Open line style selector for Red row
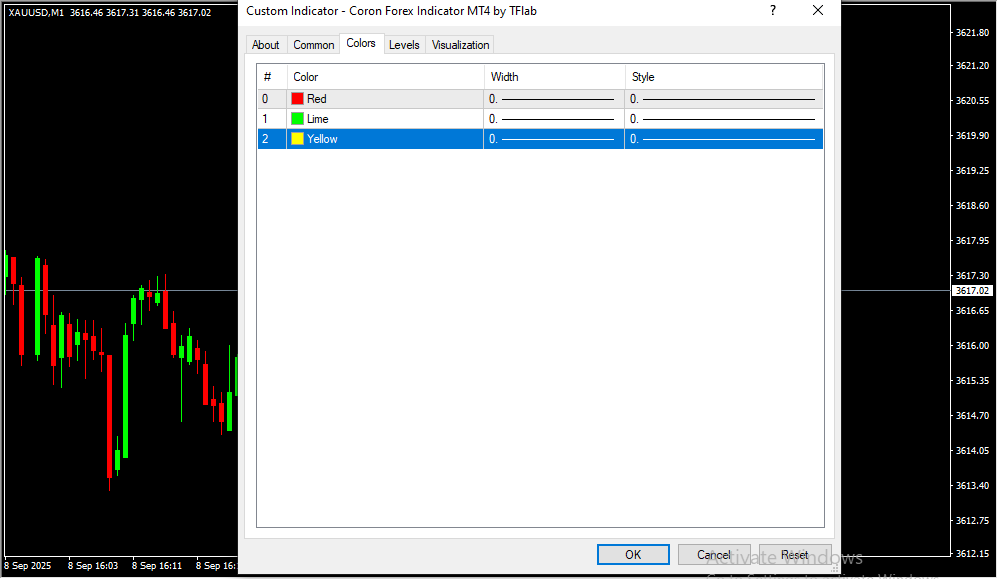998x579 pixels. 724,99
